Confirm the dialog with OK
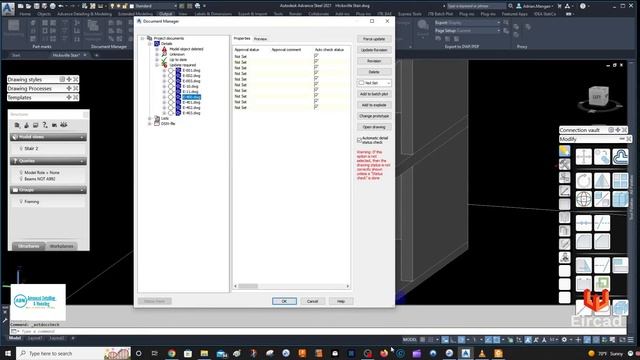The image size is (640, 360). pyautogui.click(x=284, y=301)
